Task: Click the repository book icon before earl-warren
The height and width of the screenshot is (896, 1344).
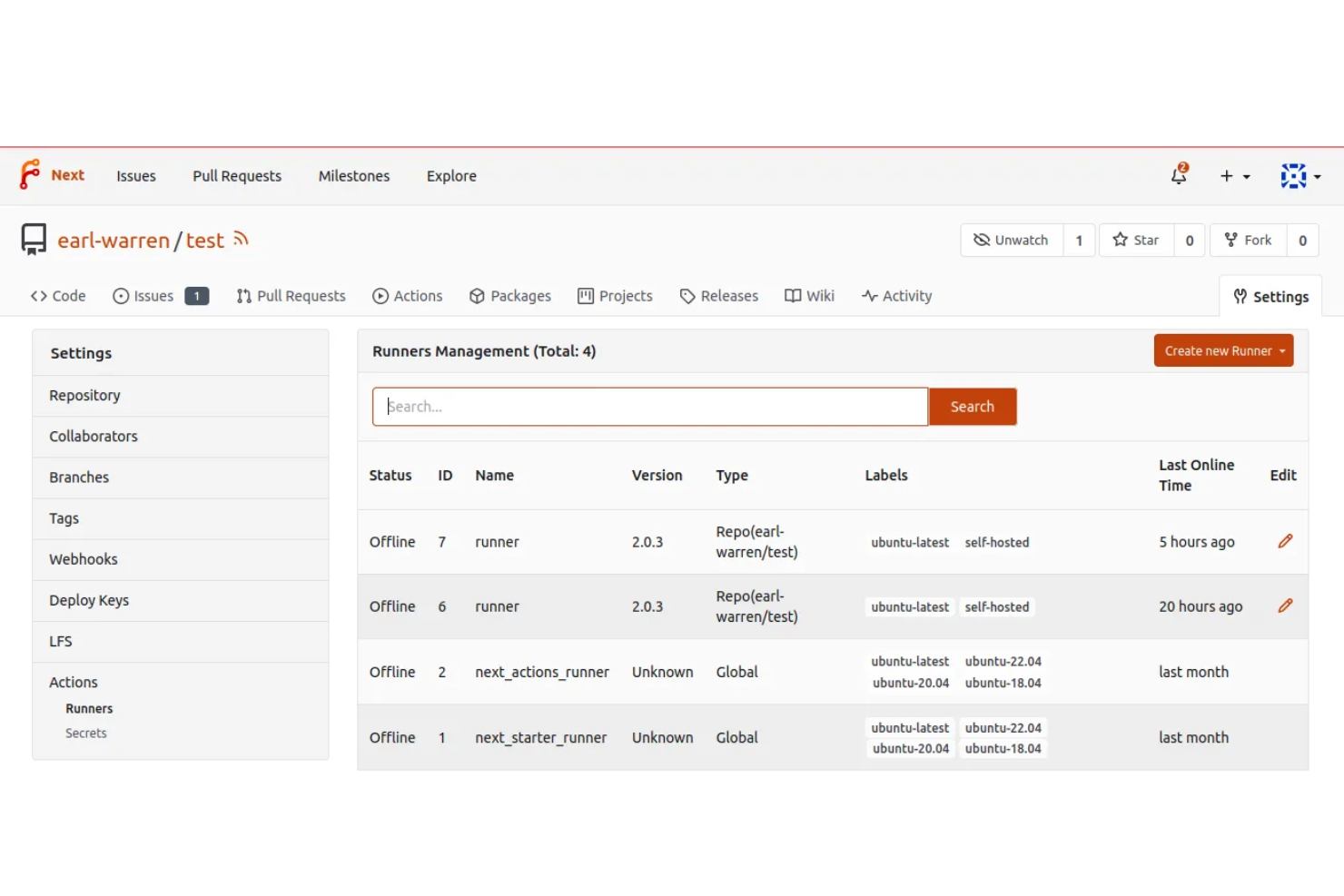Action: (34, 239)
